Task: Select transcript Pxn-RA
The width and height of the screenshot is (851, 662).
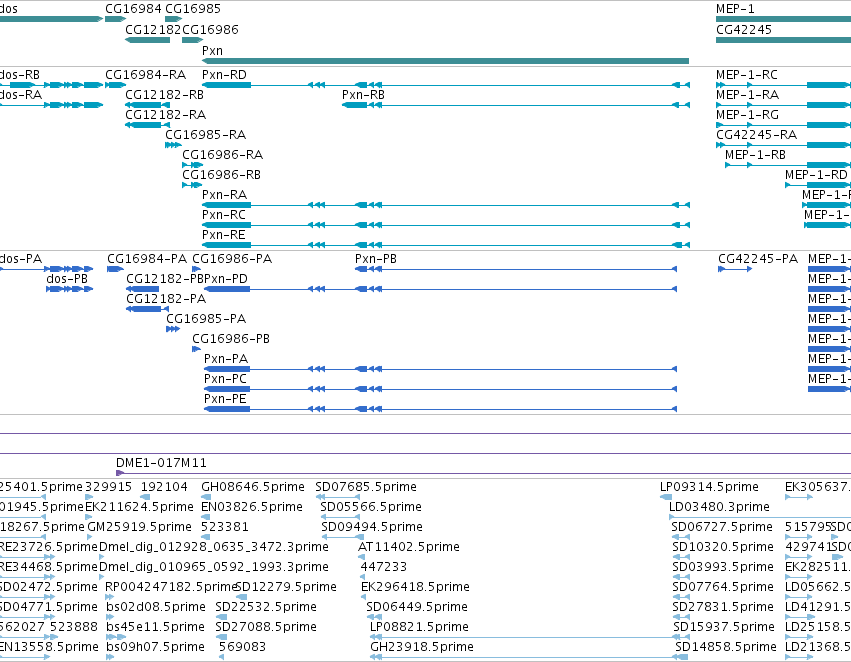Action: (446, 205)
